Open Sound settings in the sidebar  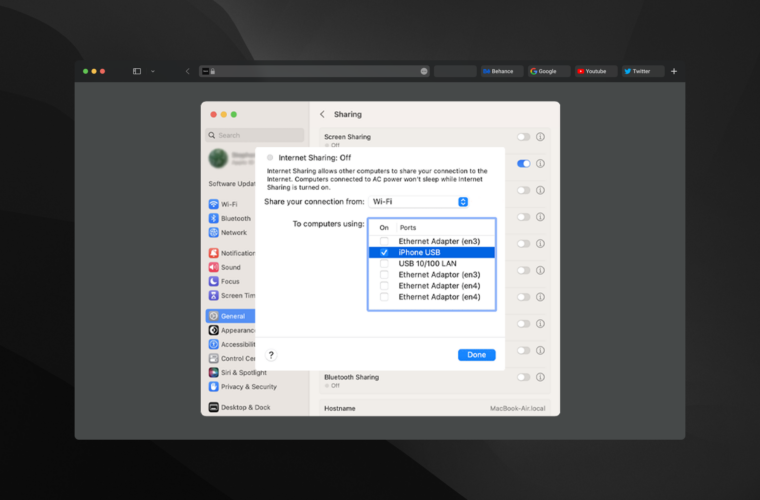pos(229,267)
